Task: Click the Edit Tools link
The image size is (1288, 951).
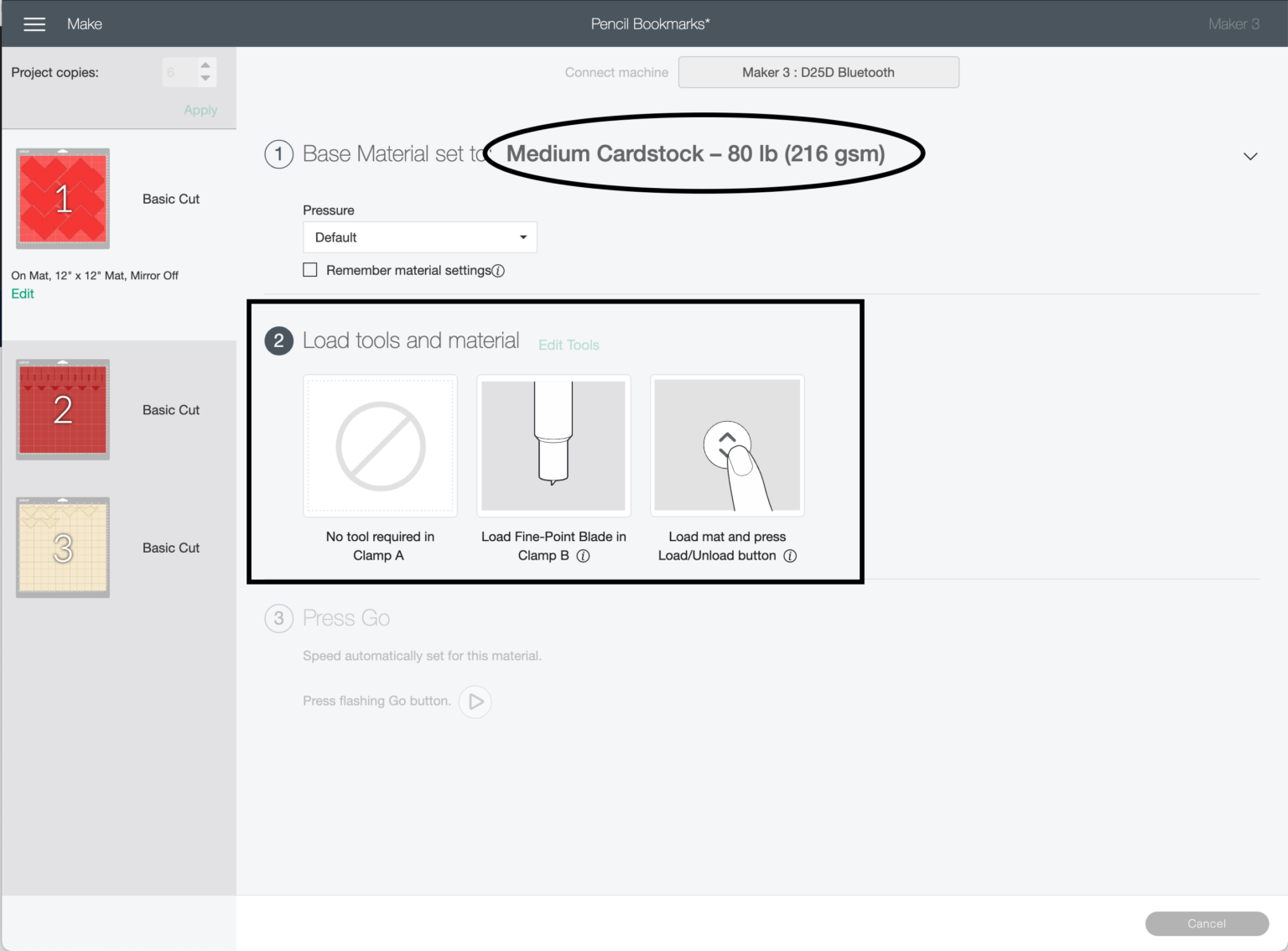Action: pyautogui.click(x=569, y=345)
